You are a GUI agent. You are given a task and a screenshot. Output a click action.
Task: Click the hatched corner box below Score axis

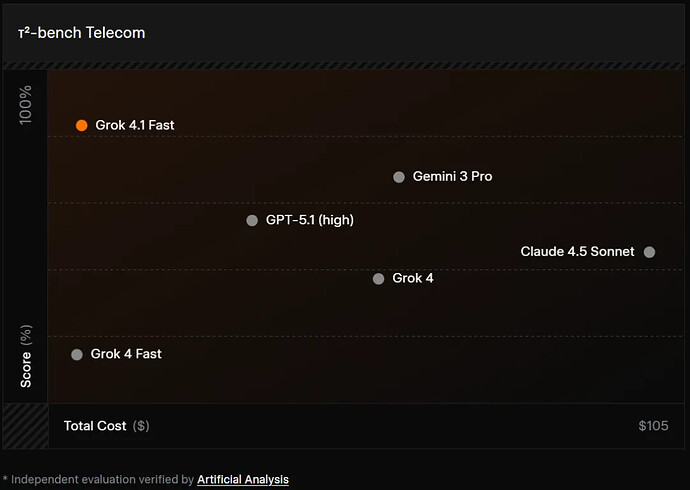(x=25, y=426)
